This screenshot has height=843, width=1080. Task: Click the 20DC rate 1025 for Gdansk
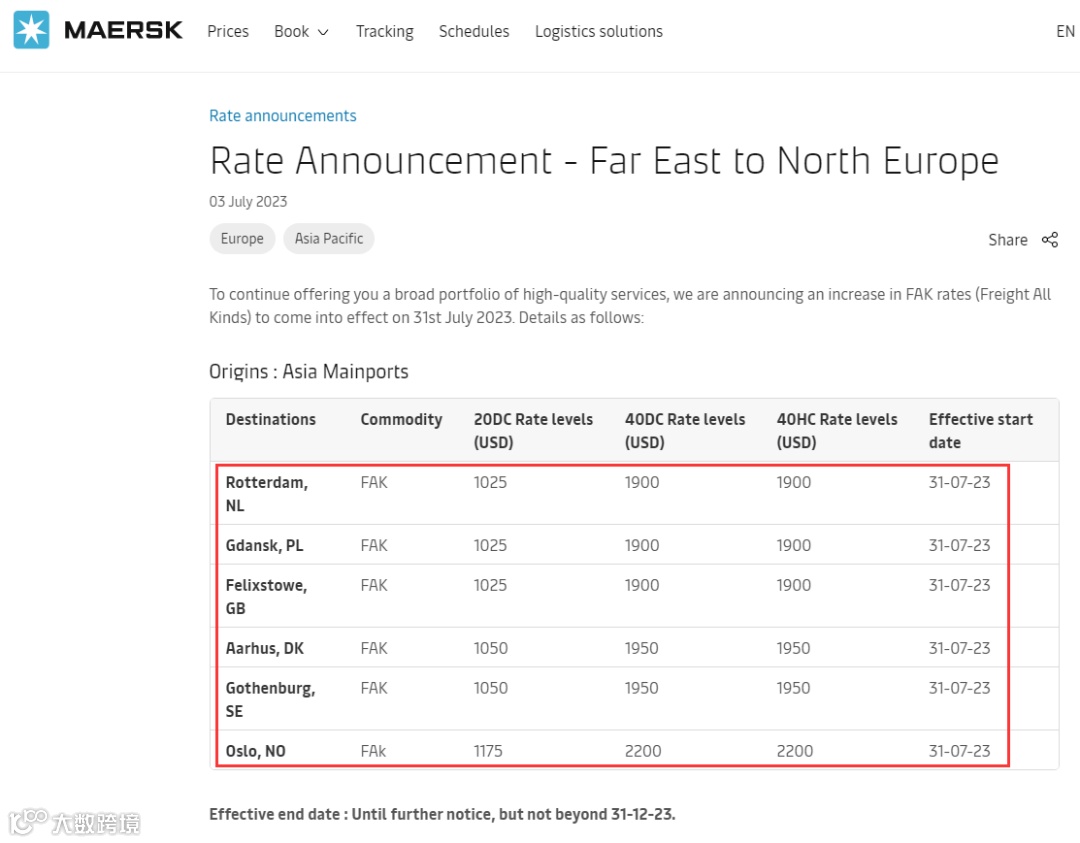490,545
